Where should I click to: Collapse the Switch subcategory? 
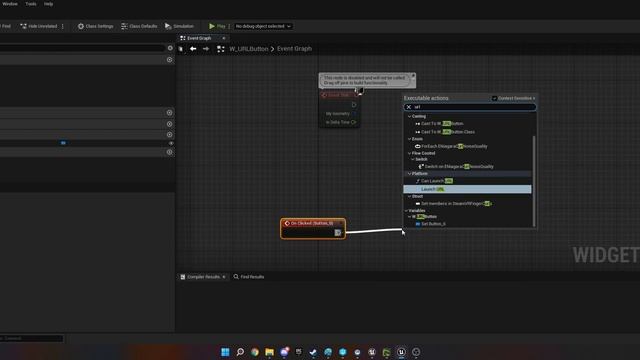coord(413,159)
